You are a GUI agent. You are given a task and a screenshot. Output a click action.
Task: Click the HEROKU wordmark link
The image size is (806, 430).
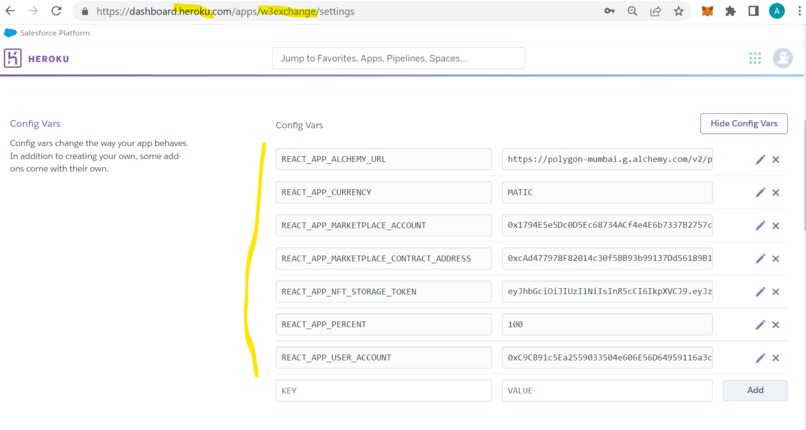click(x=48, y=59)
